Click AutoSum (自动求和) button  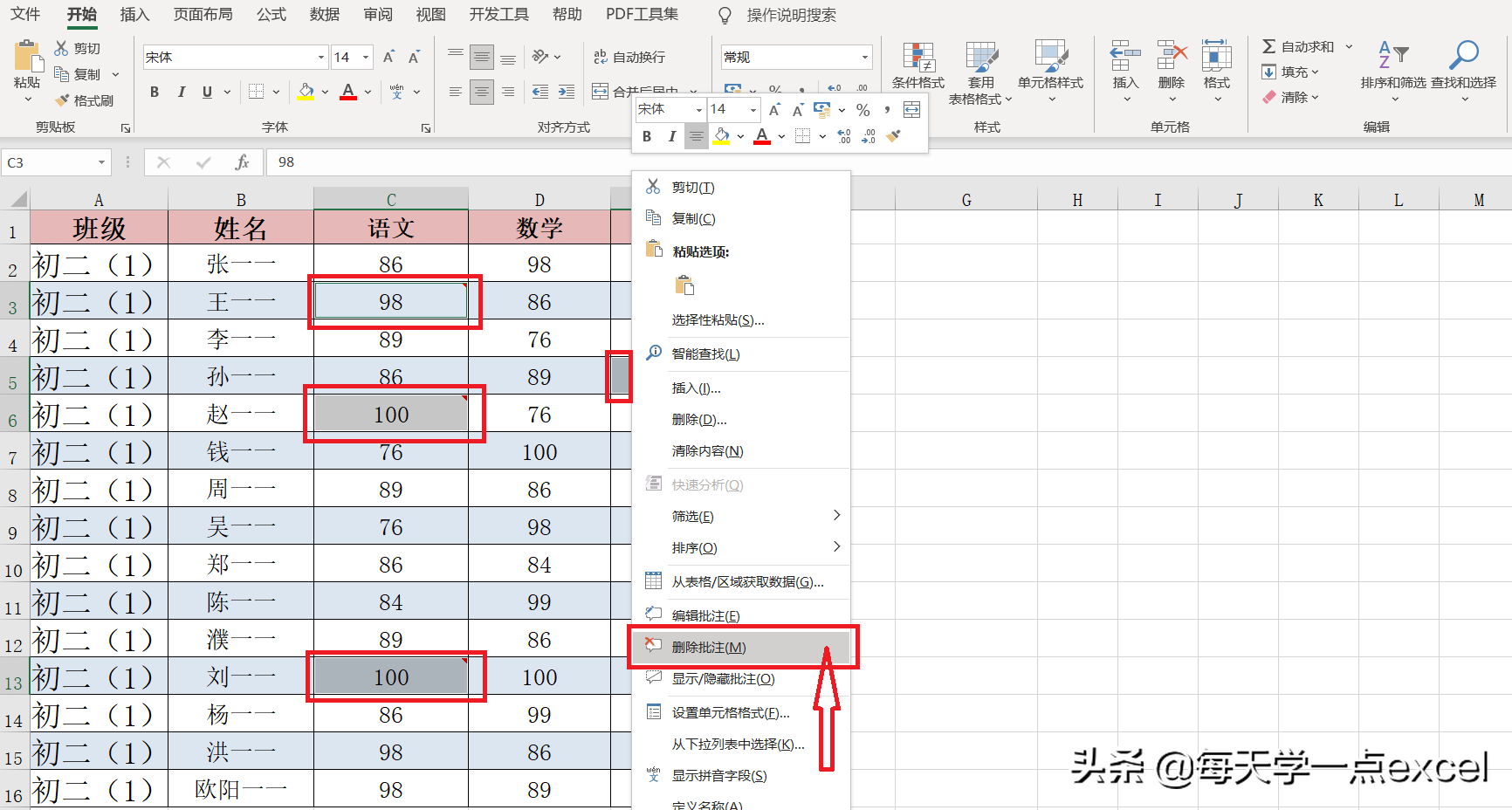click(1298, 46)
